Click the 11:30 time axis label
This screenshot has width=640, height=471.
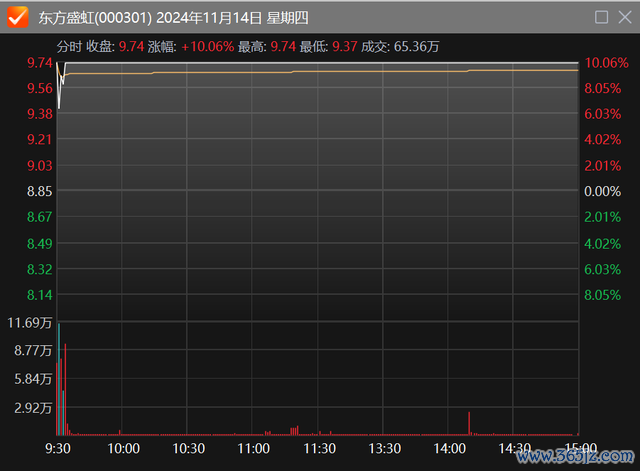(320, 449)
